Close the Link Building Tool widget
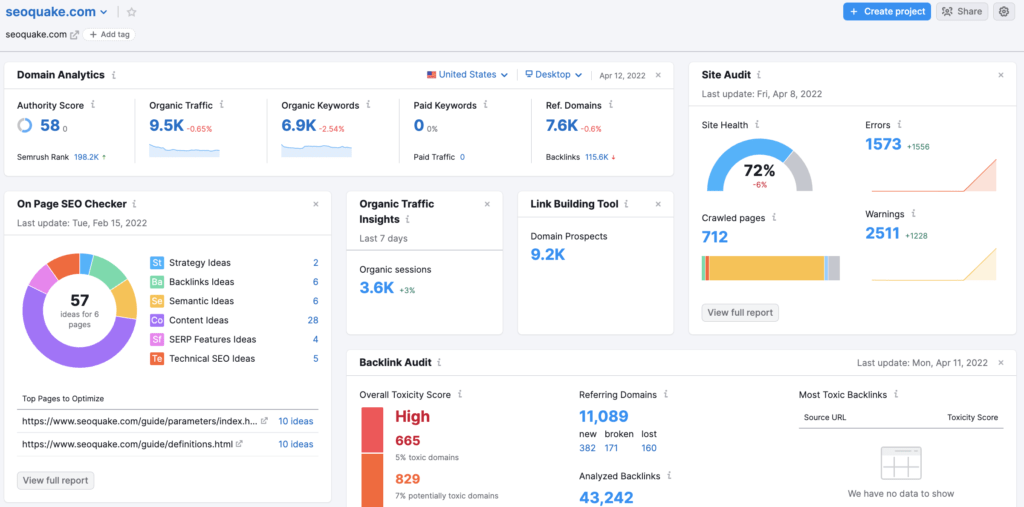 [x=658, y=204]
